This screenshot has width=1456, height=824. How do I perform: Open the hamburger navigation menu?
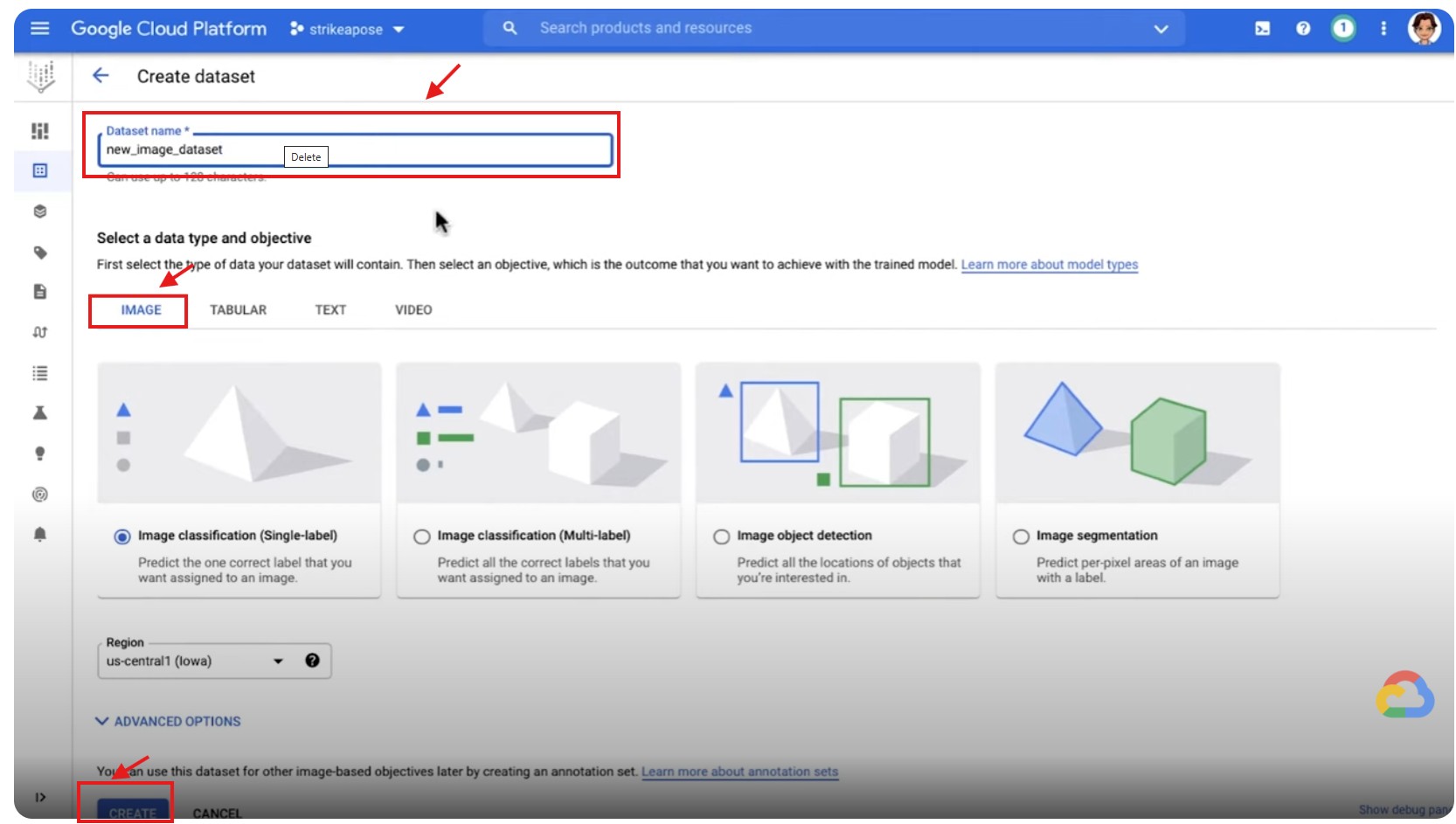pyautogui.click(x=40, y=29)
